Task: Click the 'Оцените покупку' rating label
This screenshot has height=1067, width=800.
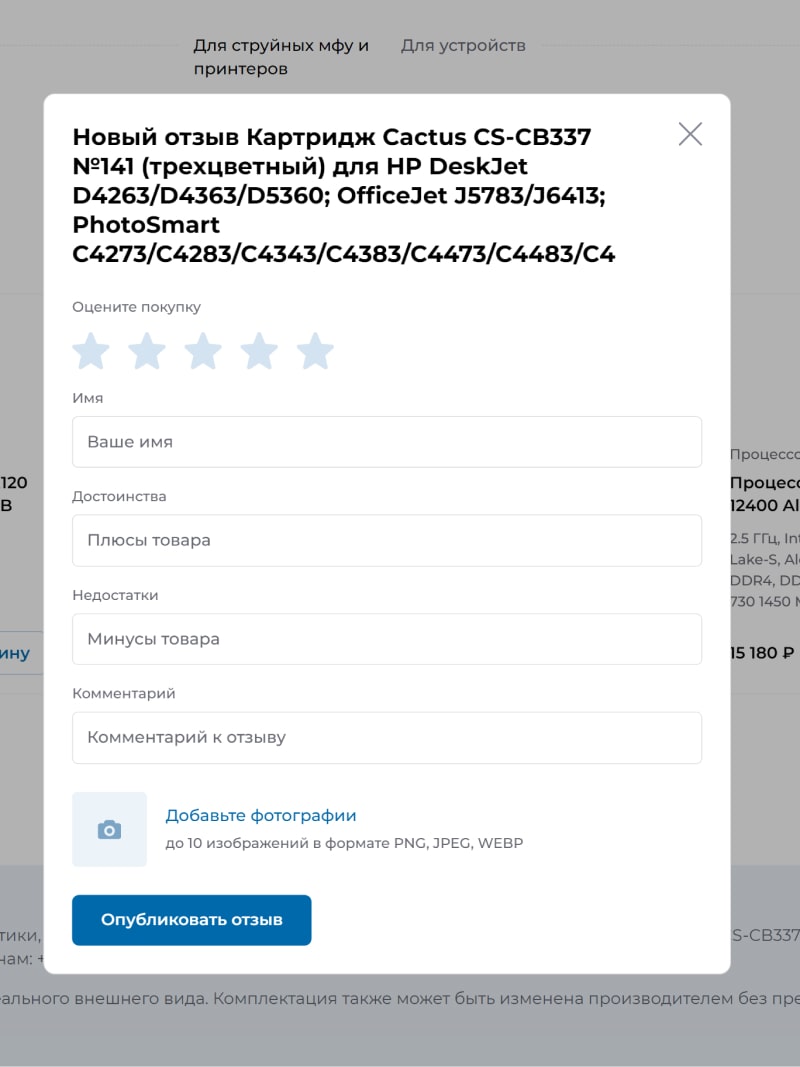Action: (137, 307)
